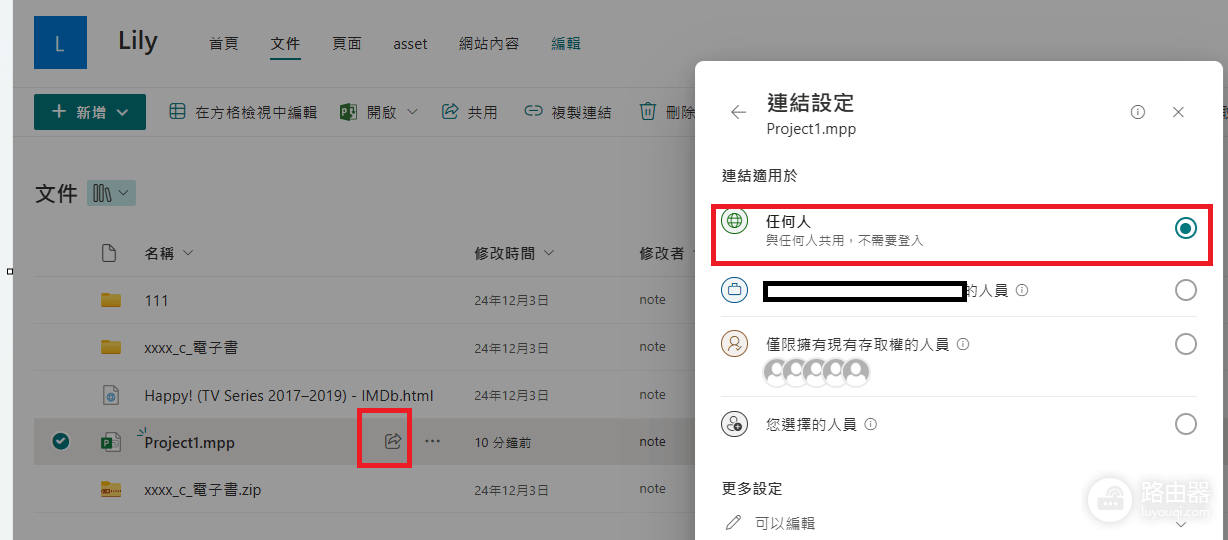Viewport: 1228px width, 540px height.
Task: Click info icon beside 僅限擁有現有存取權的人員
Action: 963,344
